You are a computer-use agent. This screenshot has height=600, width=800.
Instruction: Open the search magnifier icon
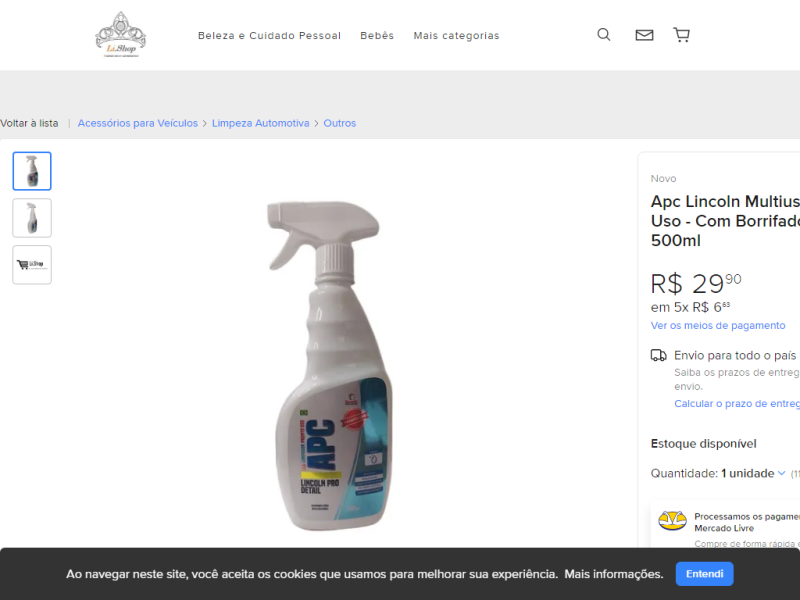[x=604, y=35]
